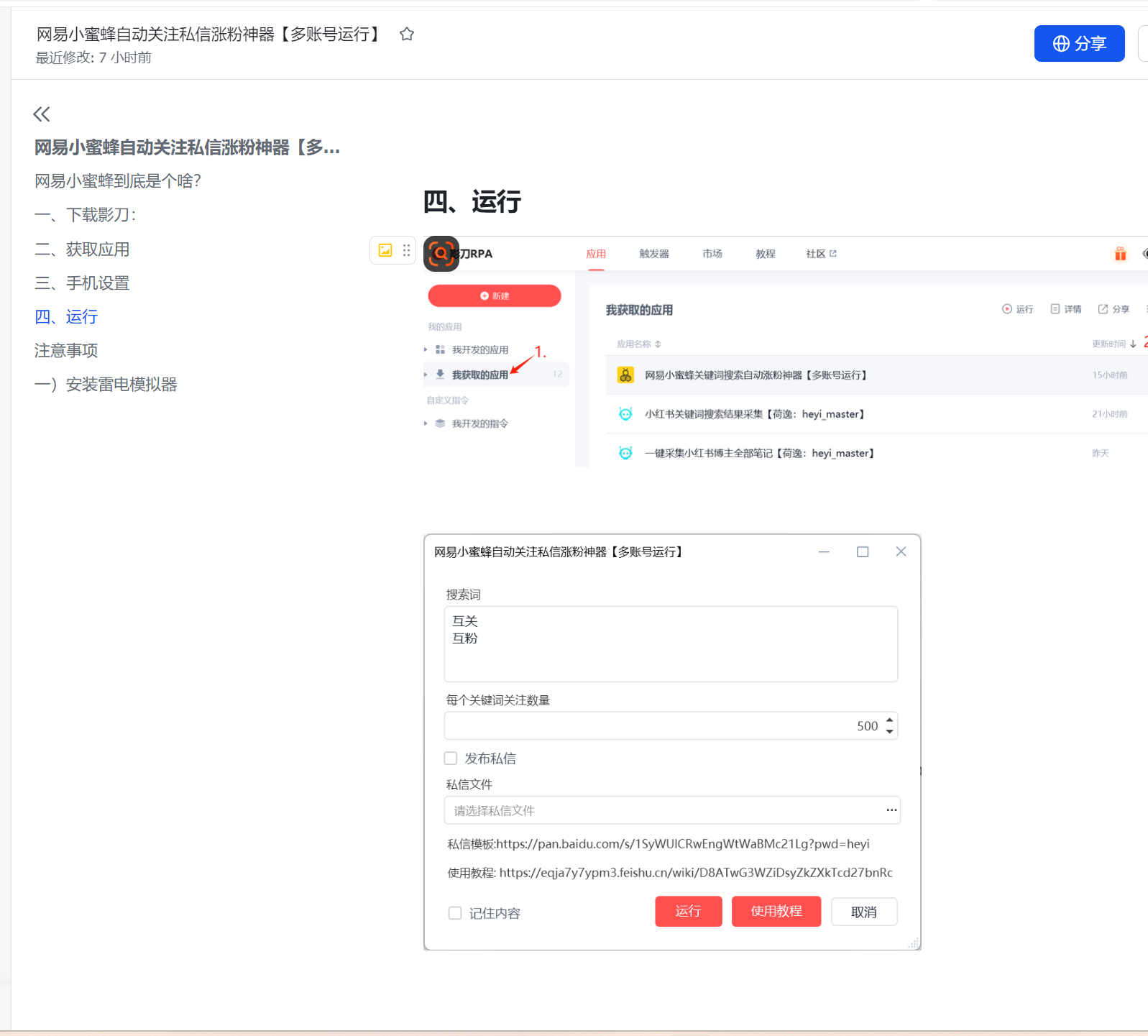Close the 网易小蜜蜂 dialog window
The height and width of the screenshot is (1036, 1148).
(x=901, y=551)
